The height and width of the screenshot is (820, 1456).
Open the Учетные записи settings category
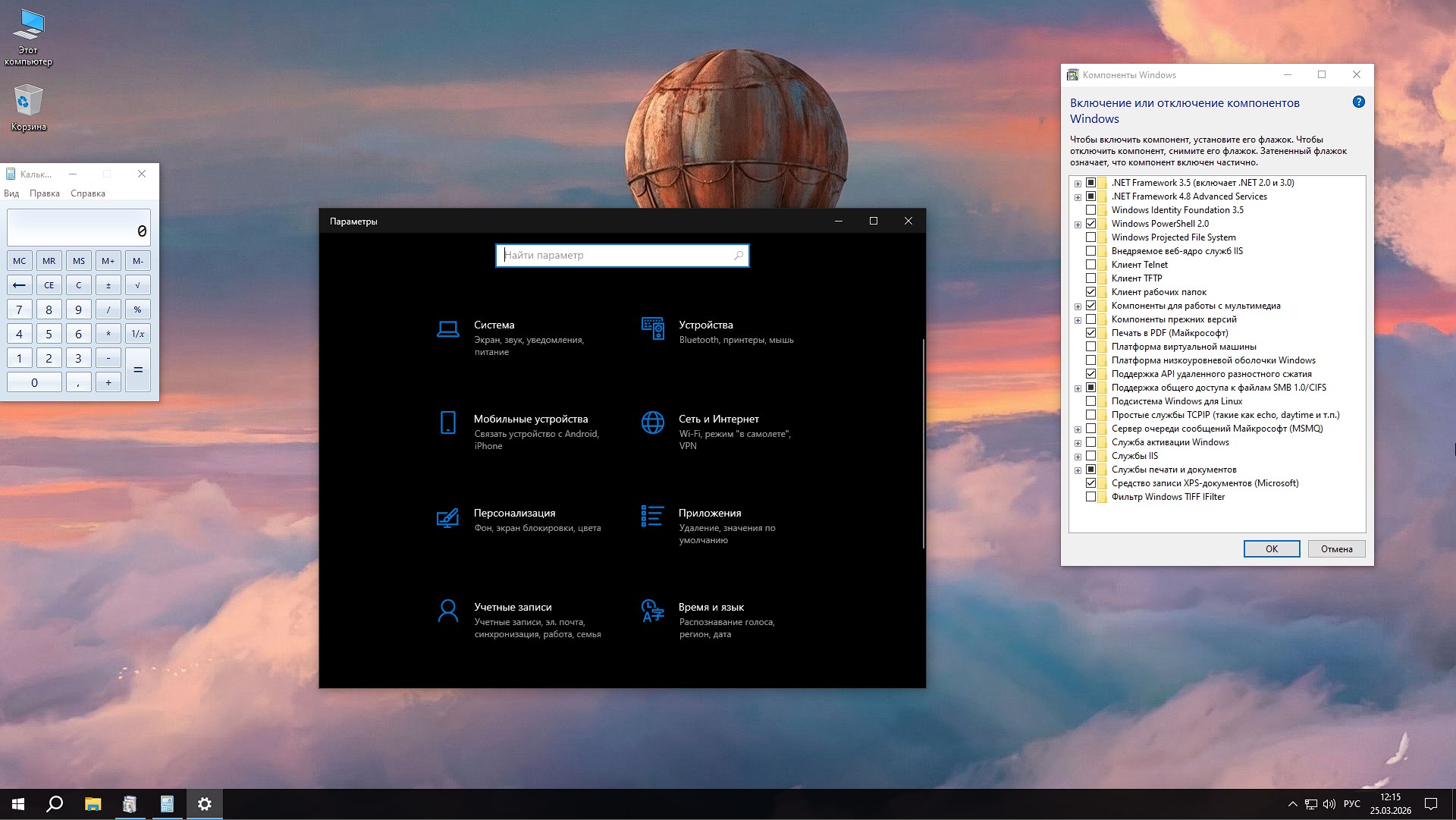pos(513,606)
